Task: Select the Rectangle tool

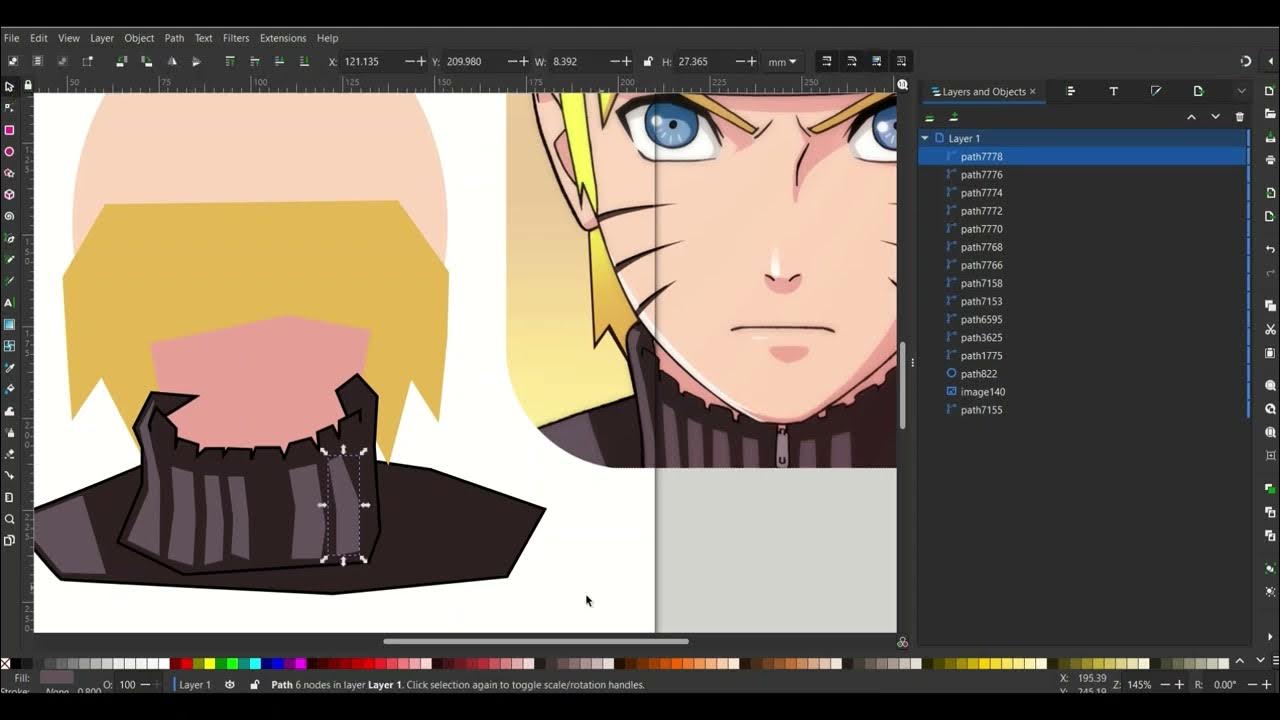Action: point(9,130)
